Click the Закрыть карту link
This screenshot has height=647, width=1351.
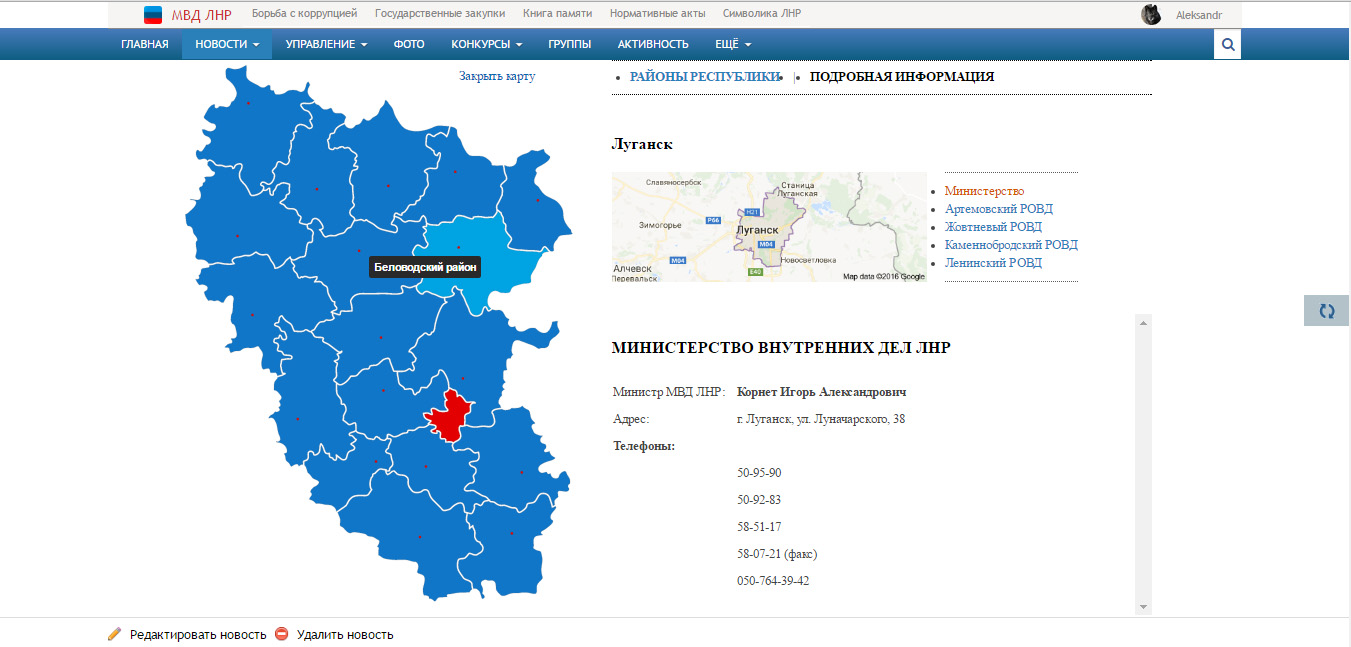coord(497,76)
